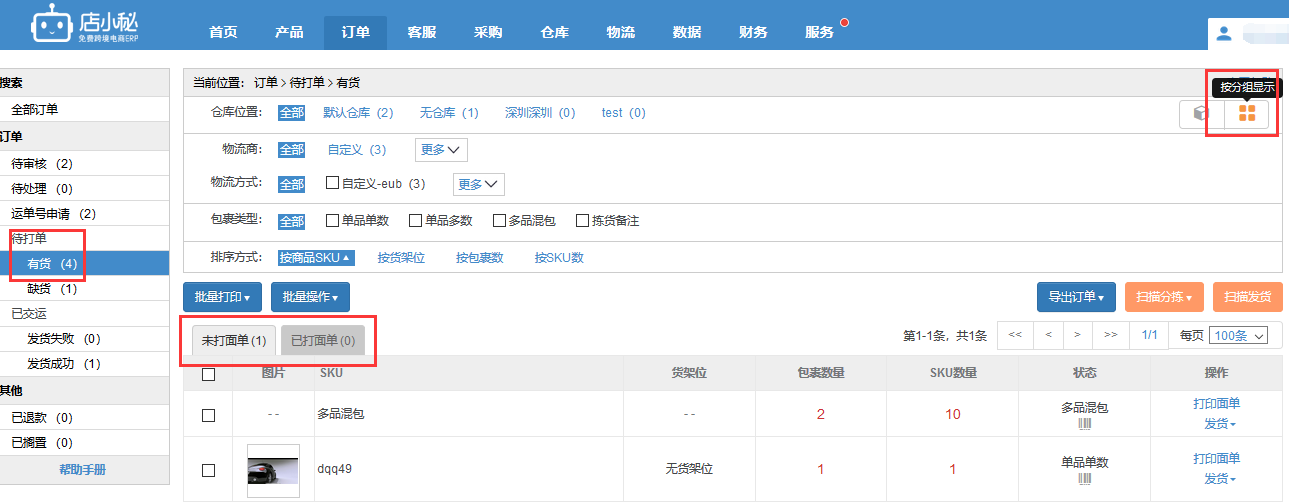Switch to package box view icon
This screenshot has height=503, width=1289.
point(1202,114)
